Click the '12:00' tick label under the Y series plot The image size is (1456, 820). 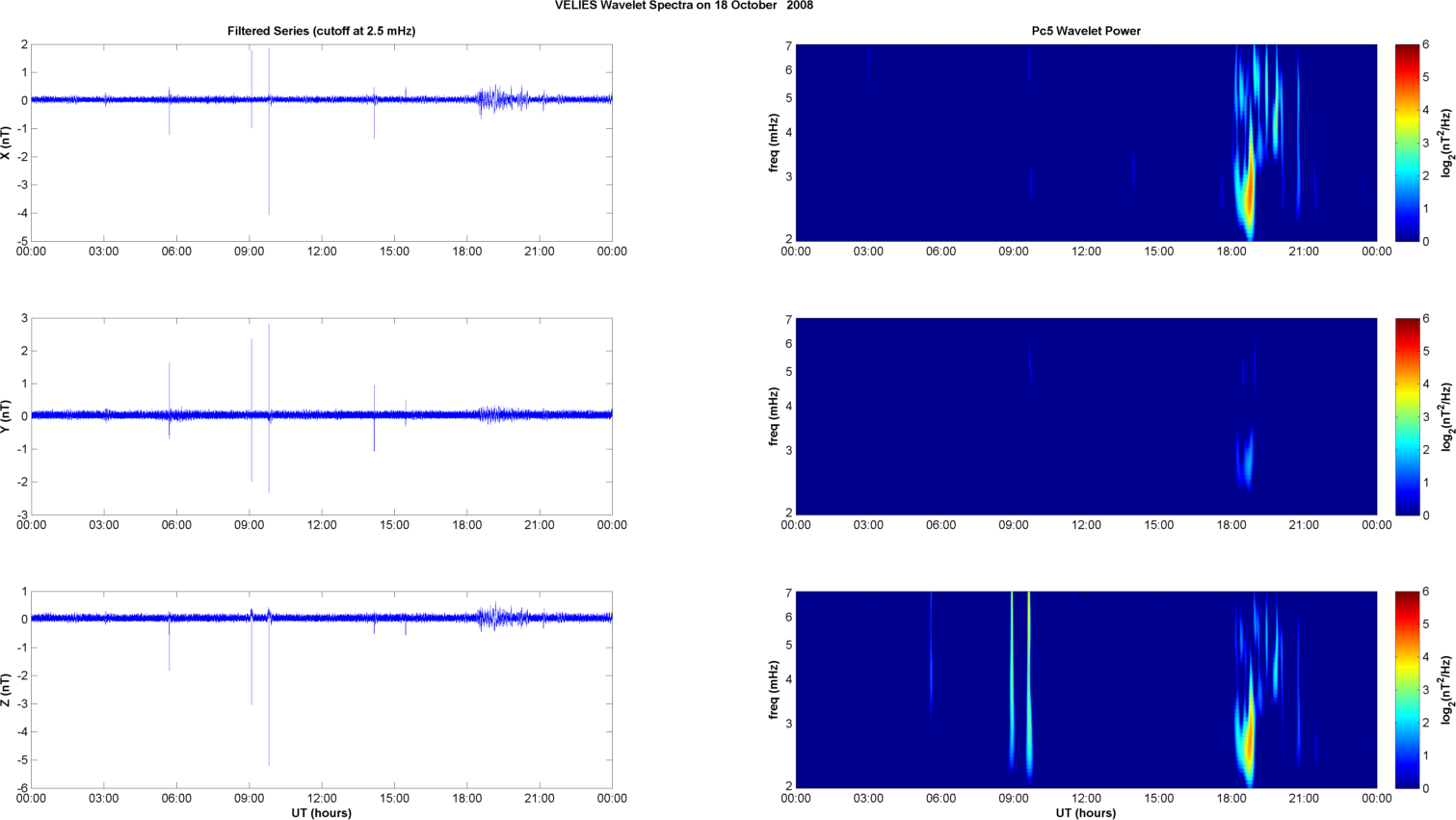tap(322, 525)
